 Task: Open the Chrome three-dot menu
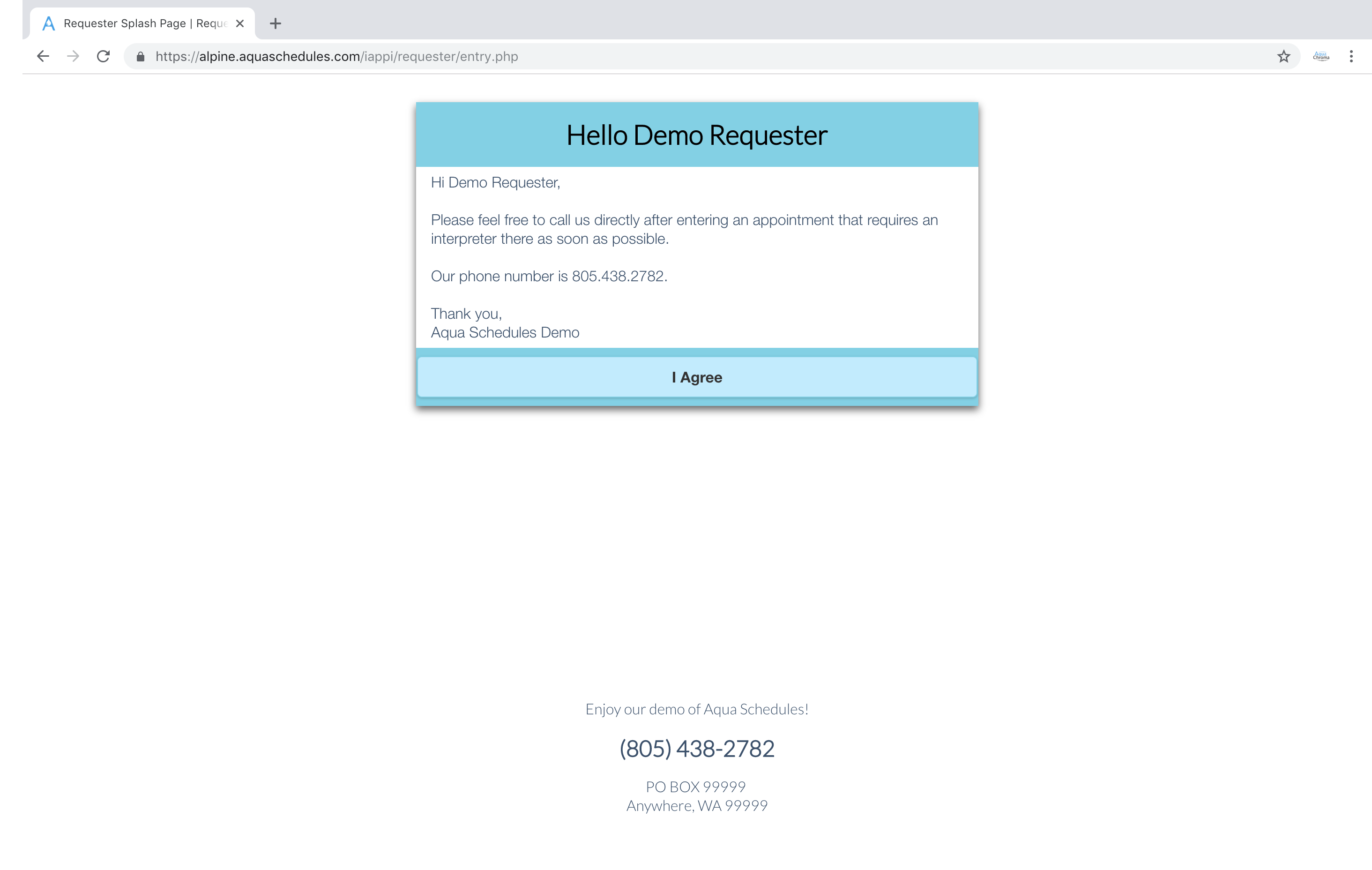click(x=1351, y=56)
